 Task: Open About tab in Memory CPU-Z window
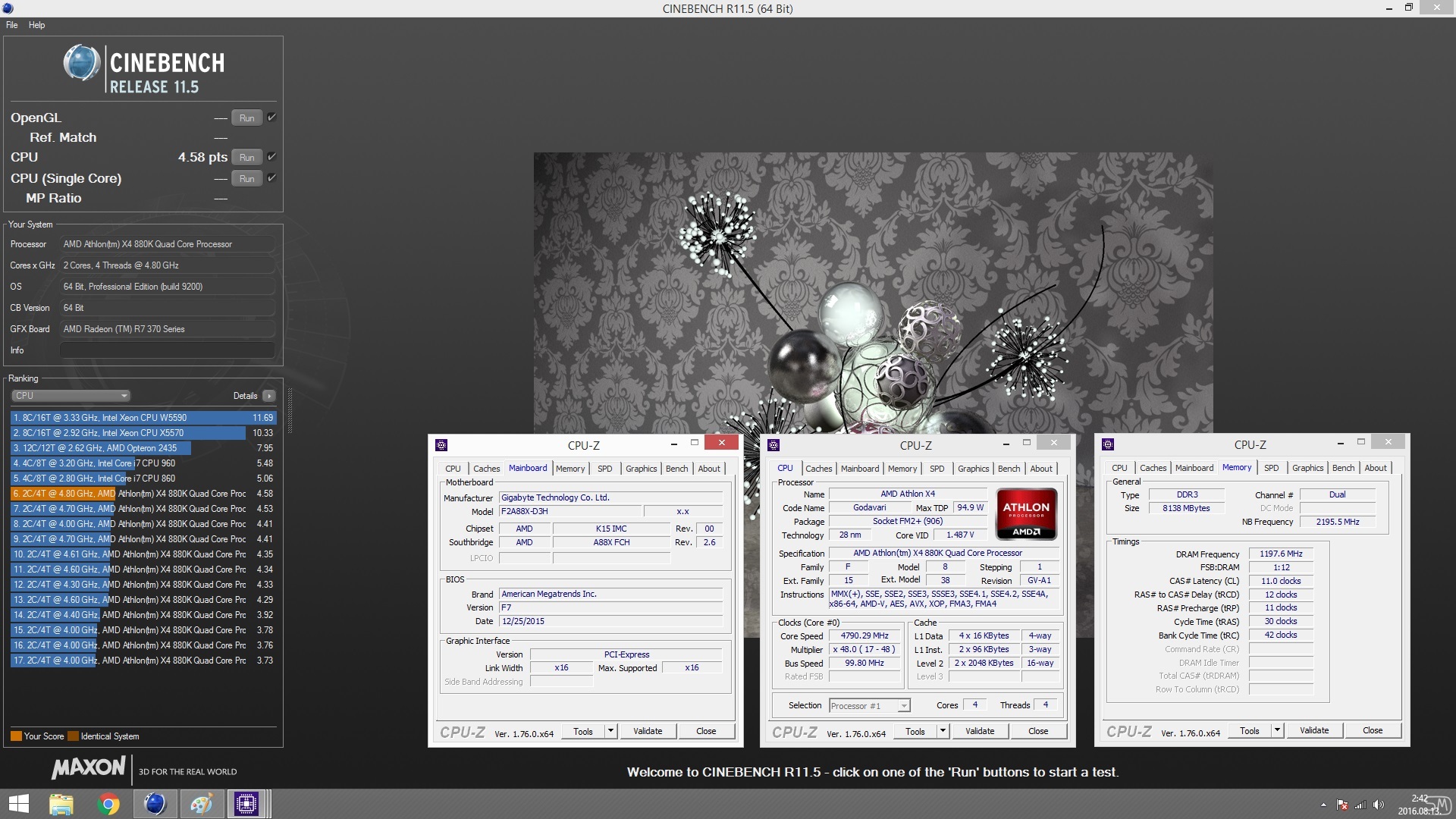pos(1376,468)
